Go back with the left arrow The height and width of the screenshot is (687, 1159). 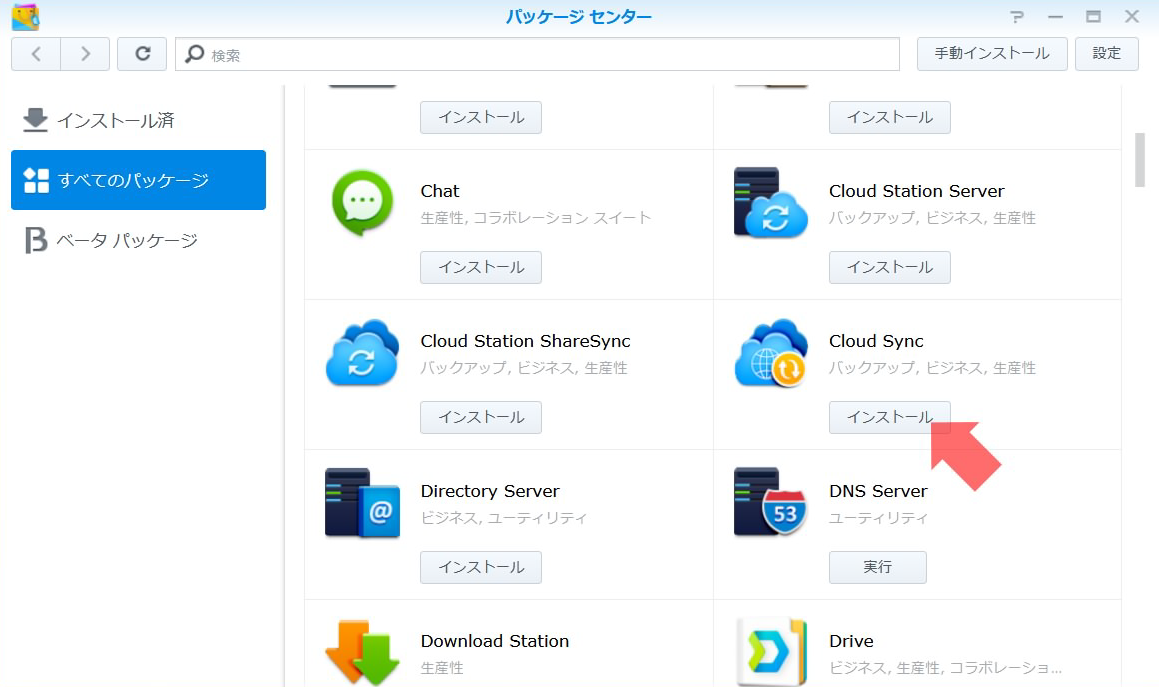[x=36, y=54]
